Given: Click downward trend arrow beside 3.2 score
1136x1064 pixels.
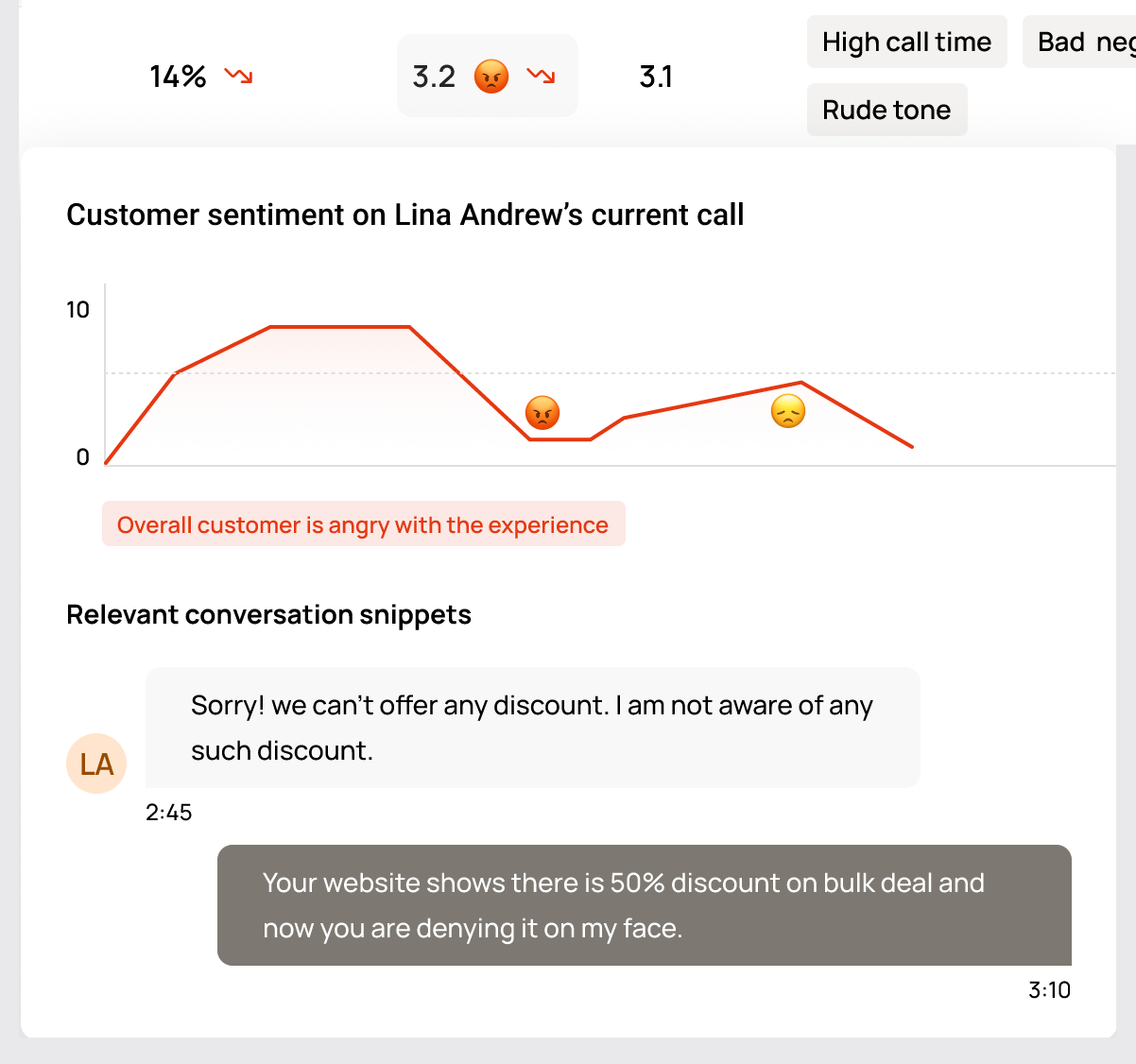Looking at the screenshot, I should tap(542, 76).
